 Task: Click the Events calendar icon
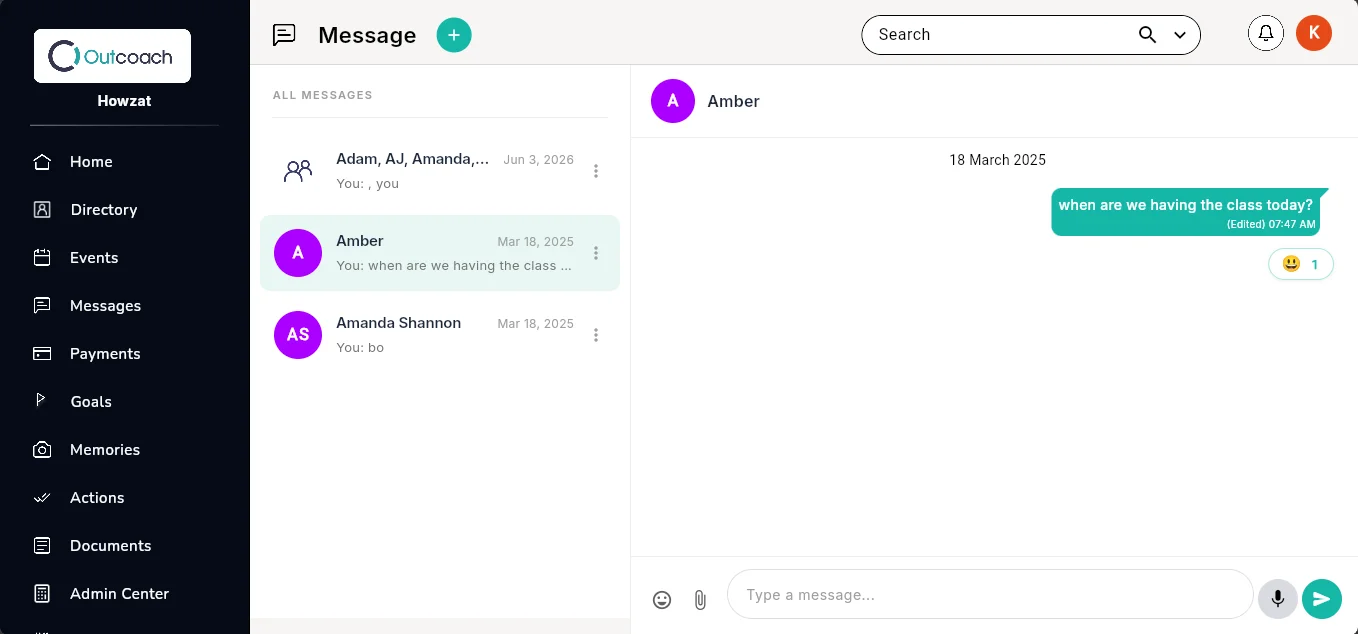tap(42, 258)
